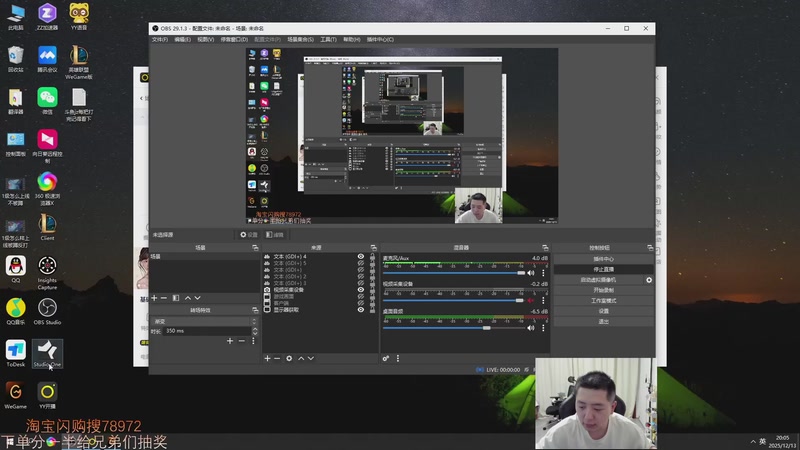Remove selected source with the minus icon
Viewport: 800px width, 450px height.
coord(277,359)
